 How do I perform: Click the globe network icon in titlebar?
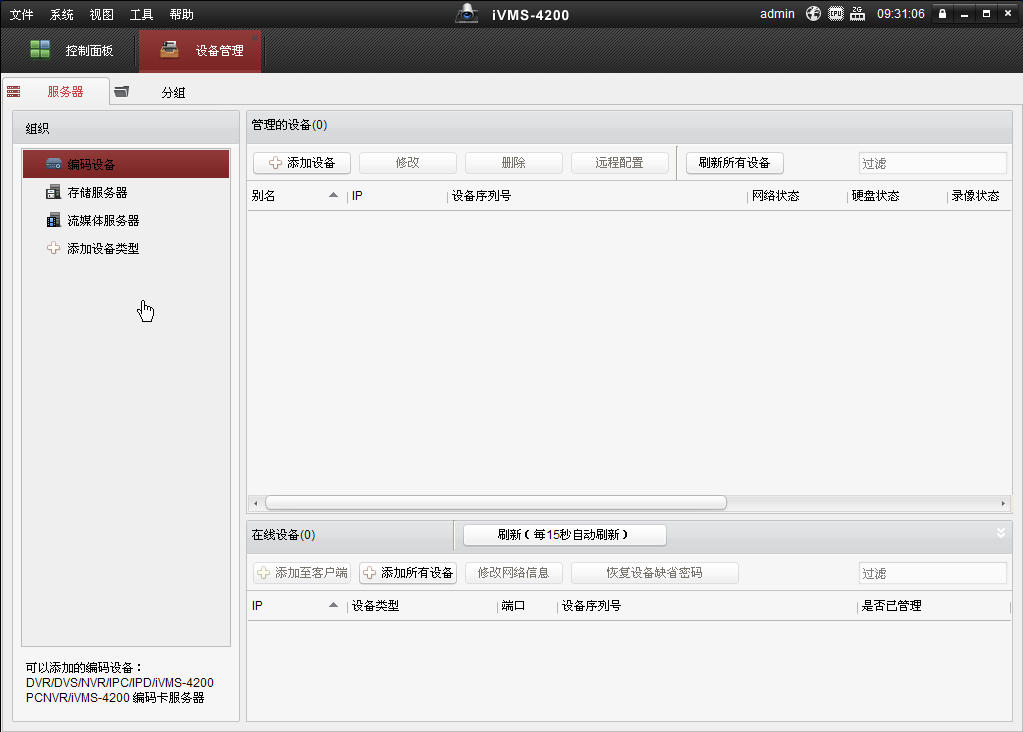813,14
